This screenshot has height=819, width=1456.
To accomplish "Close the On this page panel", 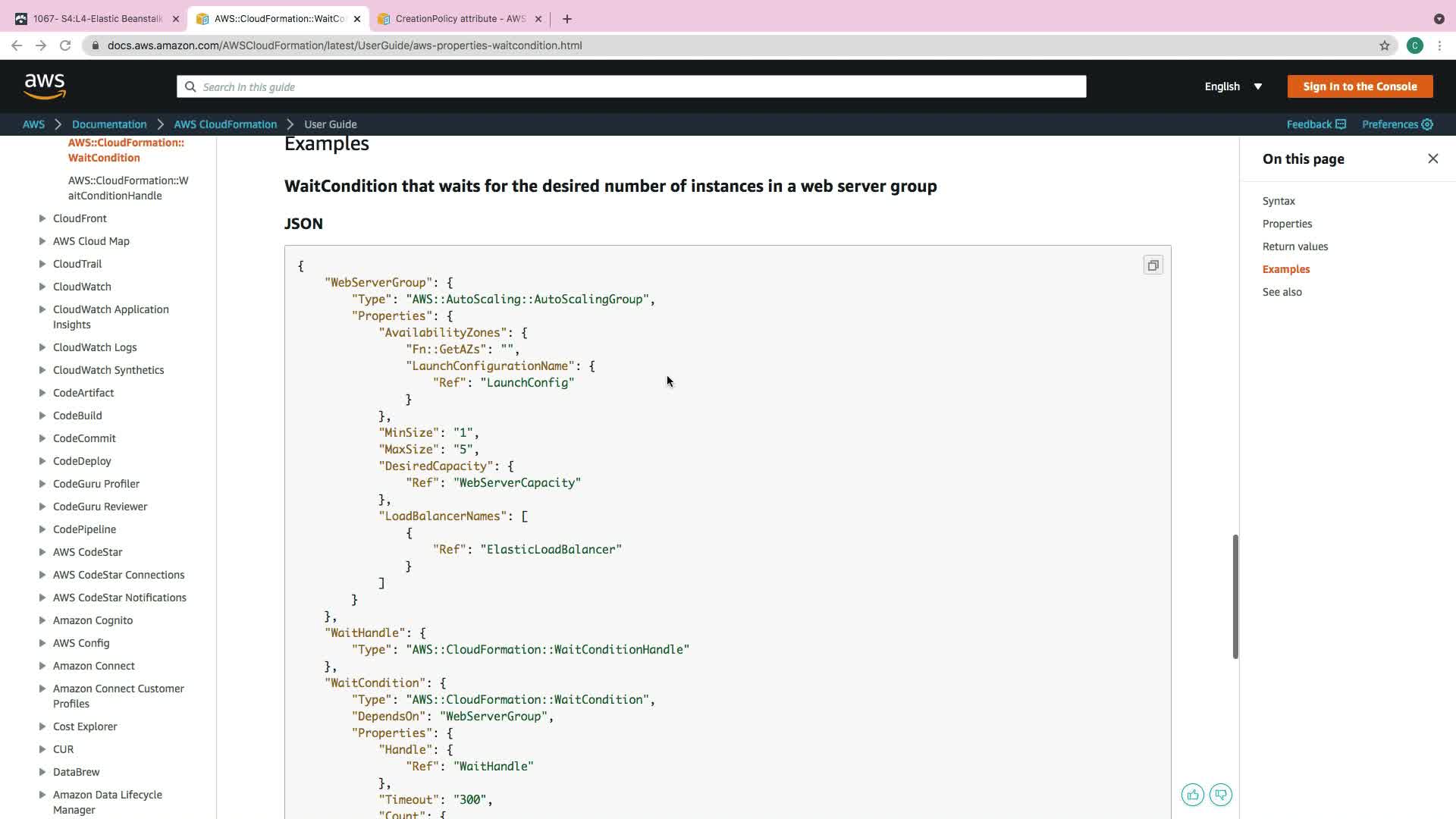I will (1432, 158).
